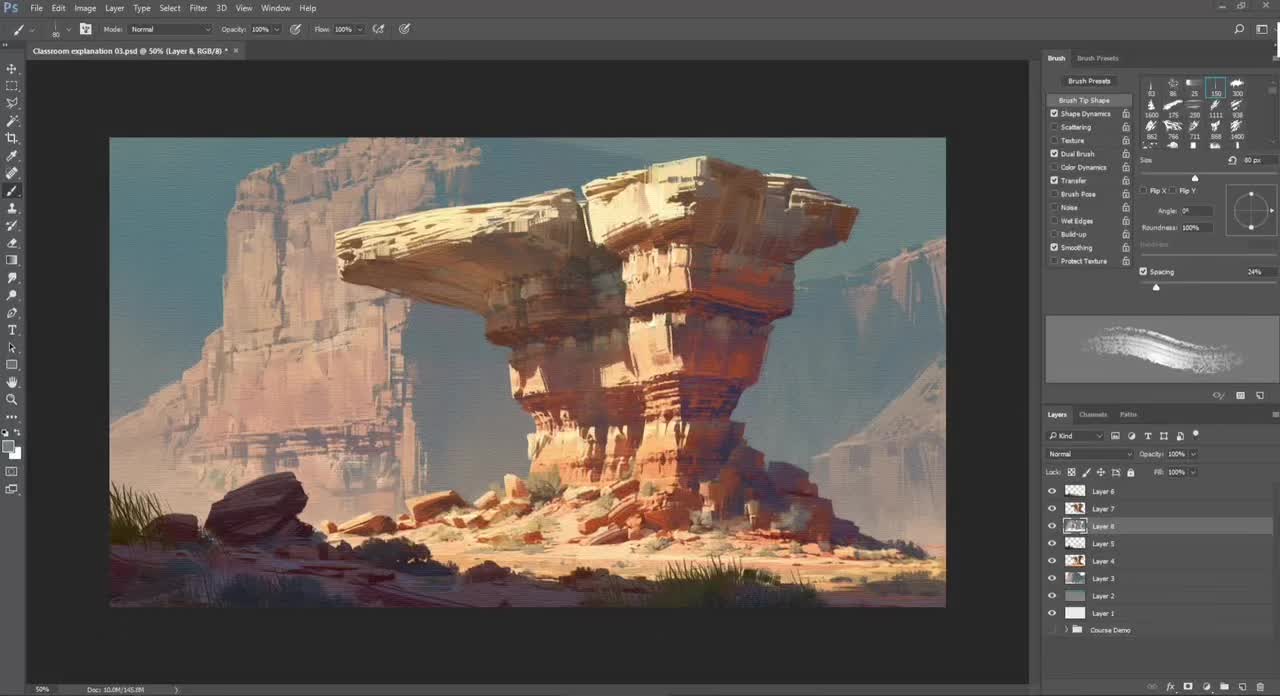
Task: Select the Hand tool
Action: coord(12,382)
